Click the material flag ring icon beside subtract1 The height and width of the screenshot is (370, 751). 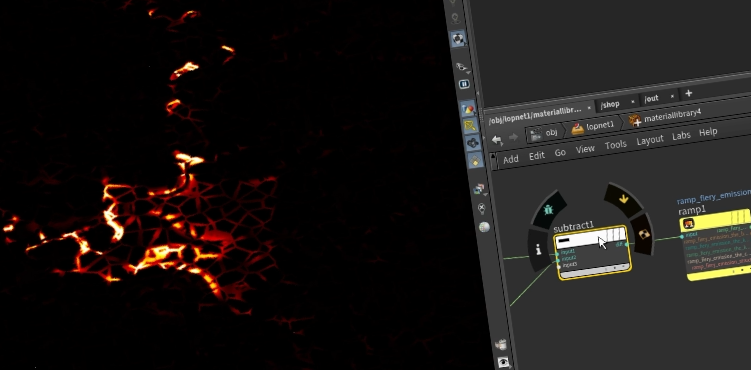pyautogui.click(x=644, y=234)
